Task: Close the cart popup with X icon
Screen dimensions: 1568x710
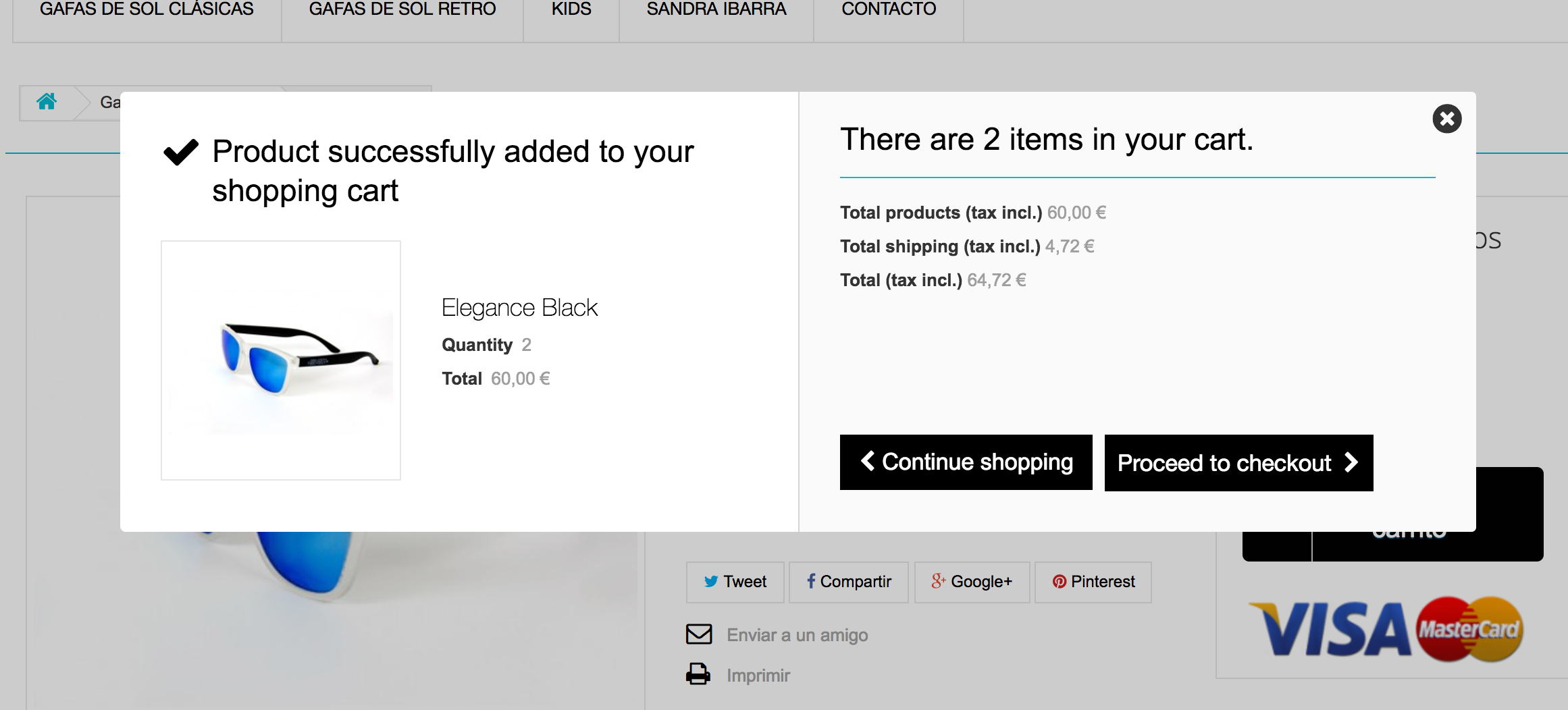Action: [x=1446, y=119]
